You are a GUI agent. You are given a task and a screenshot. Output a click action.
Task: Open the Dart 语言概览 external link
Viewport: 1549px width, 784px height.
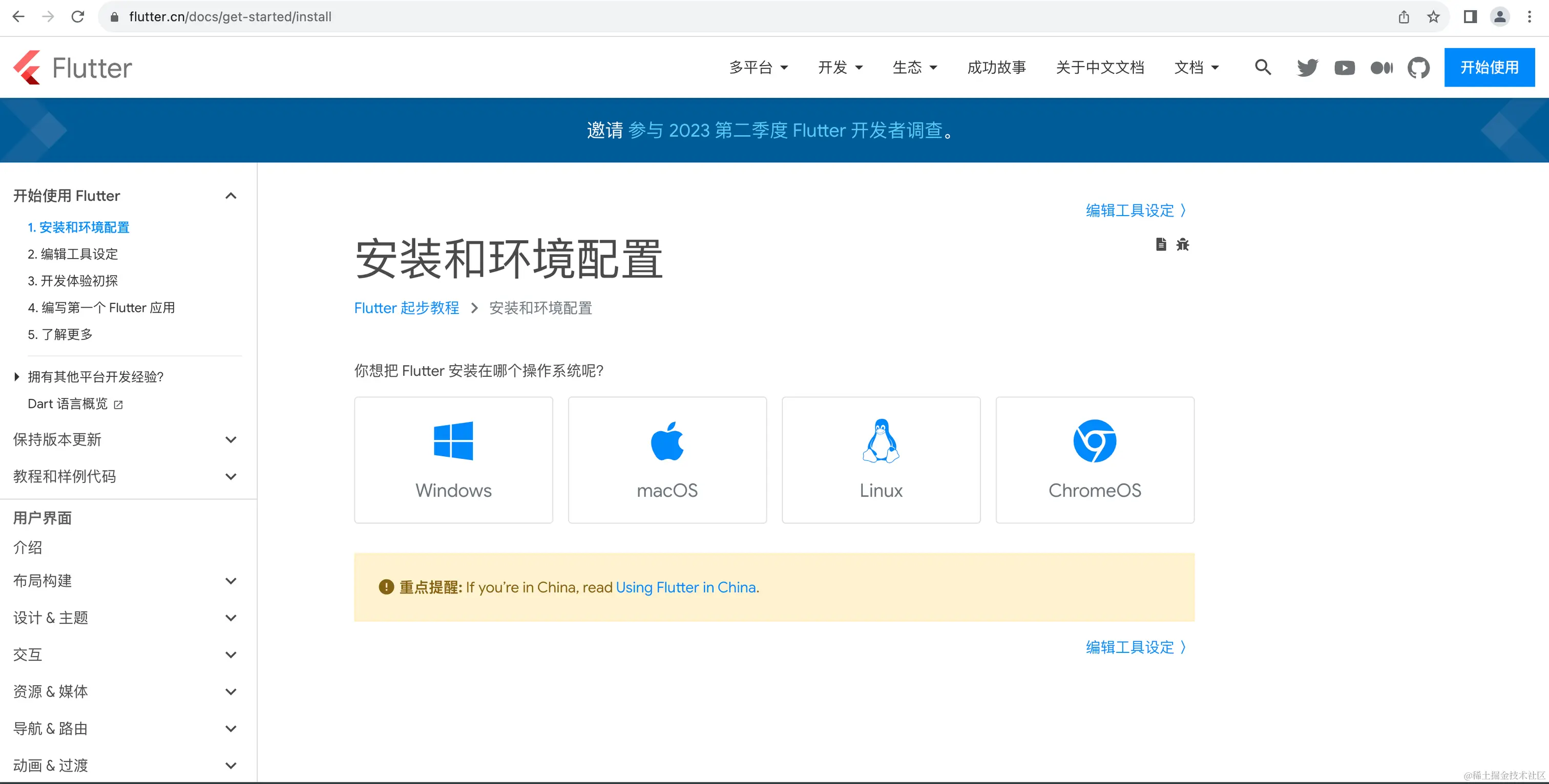pyautogui.click(x=75, y=404)
